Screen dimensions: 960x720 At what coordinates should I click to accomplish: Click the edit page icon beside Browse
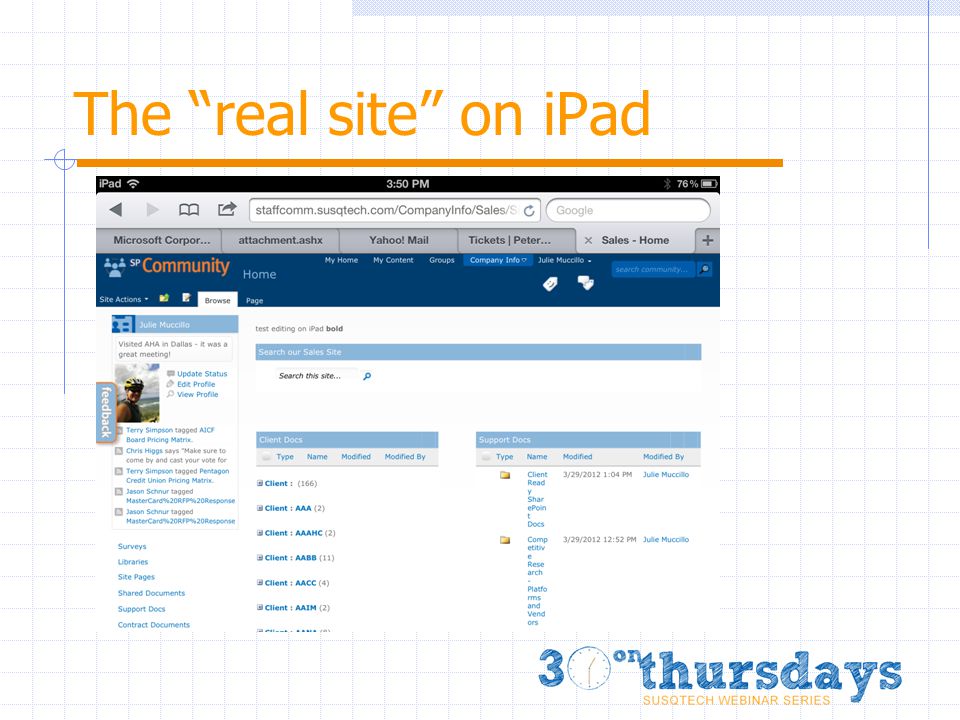tap(186, 298)
